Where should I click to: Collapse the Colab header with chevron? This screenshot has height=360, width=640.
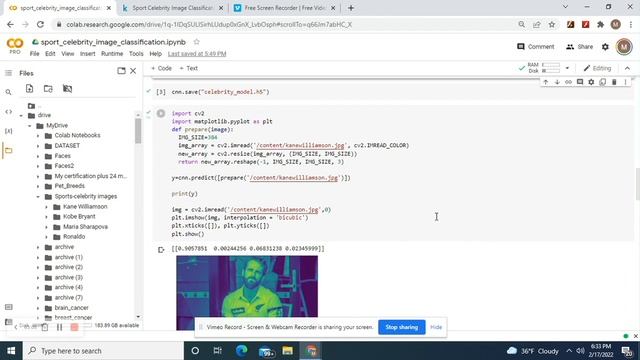627,68
